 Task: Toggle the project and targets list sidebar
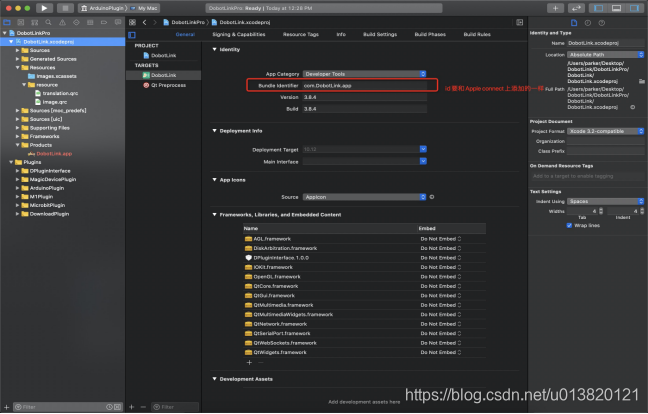pos(132,35)
